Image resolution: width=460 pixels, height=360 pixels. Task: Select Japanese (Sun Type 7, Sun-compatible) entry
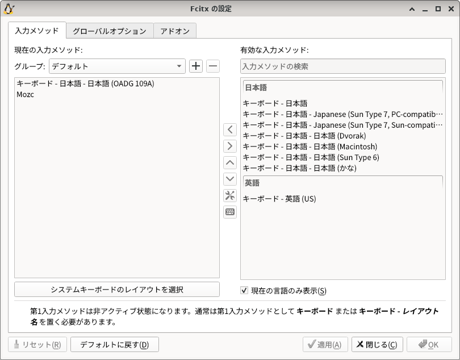(x=343, y=125)
